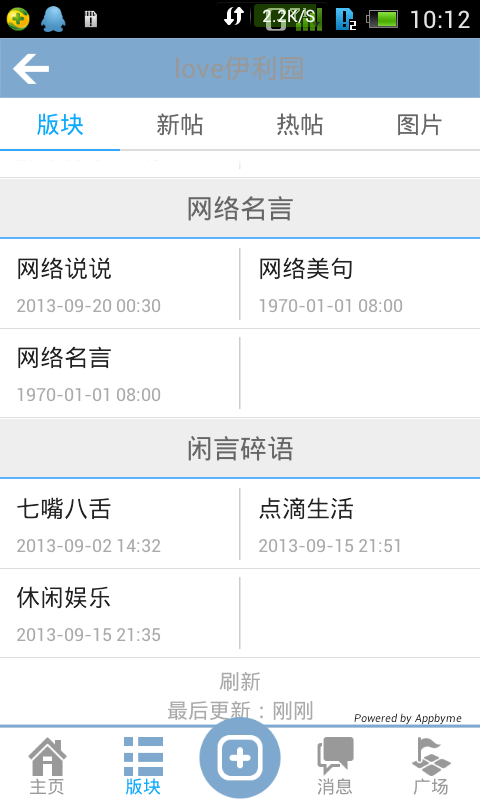Tap the QQ penguin status bar icon
This screenshot has height=800, width=480.
53,19
